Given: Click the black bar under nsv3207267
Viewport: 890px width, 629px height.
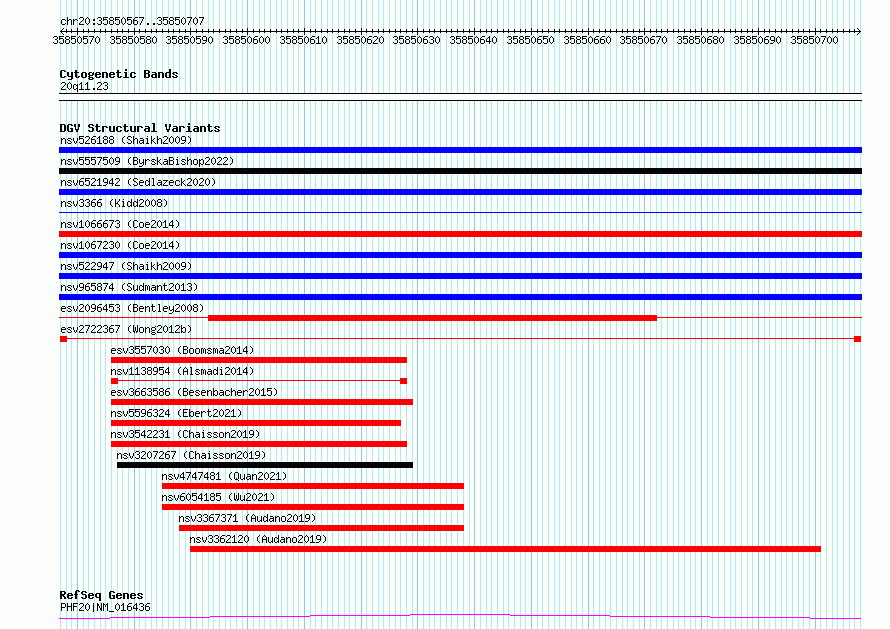Looking at the screenshot, I should 265,465.
